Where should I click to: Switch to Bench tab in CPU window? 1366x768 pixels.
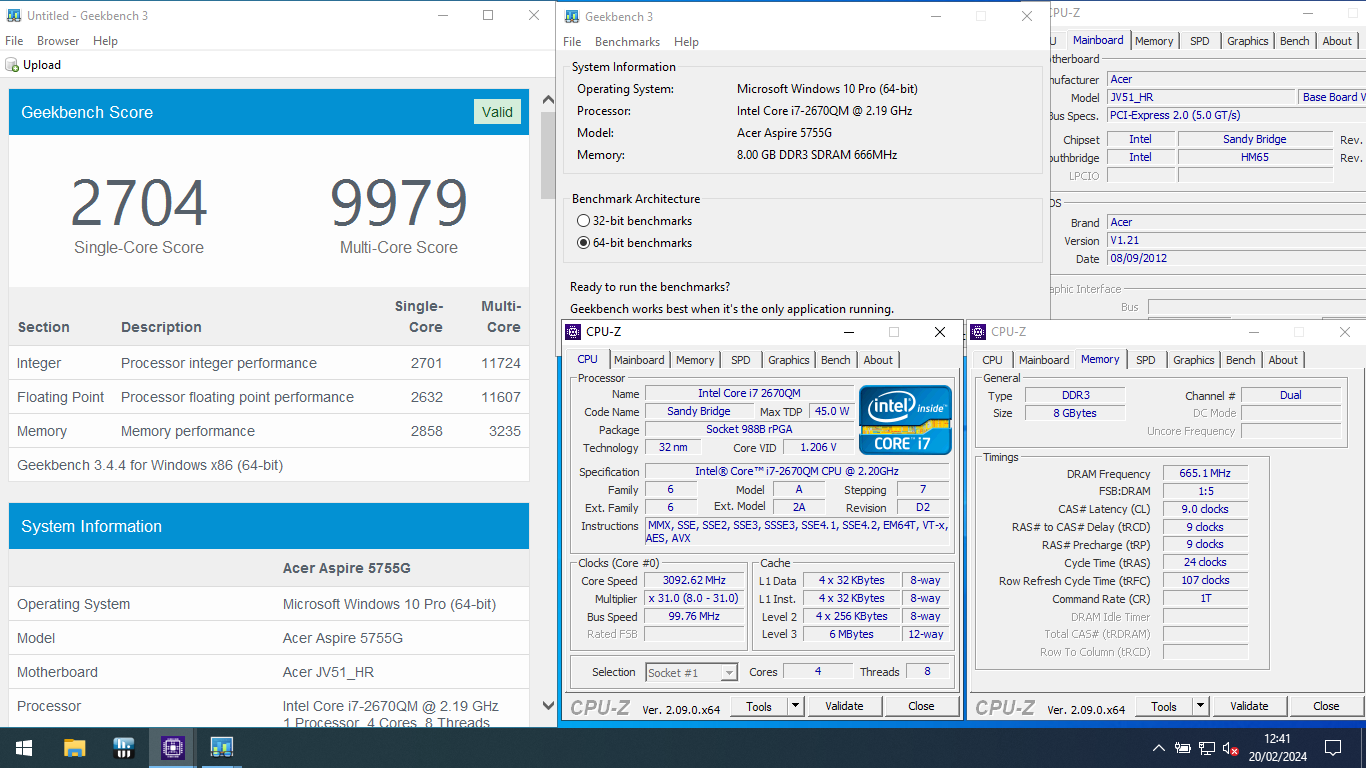[x=836, y=360]
